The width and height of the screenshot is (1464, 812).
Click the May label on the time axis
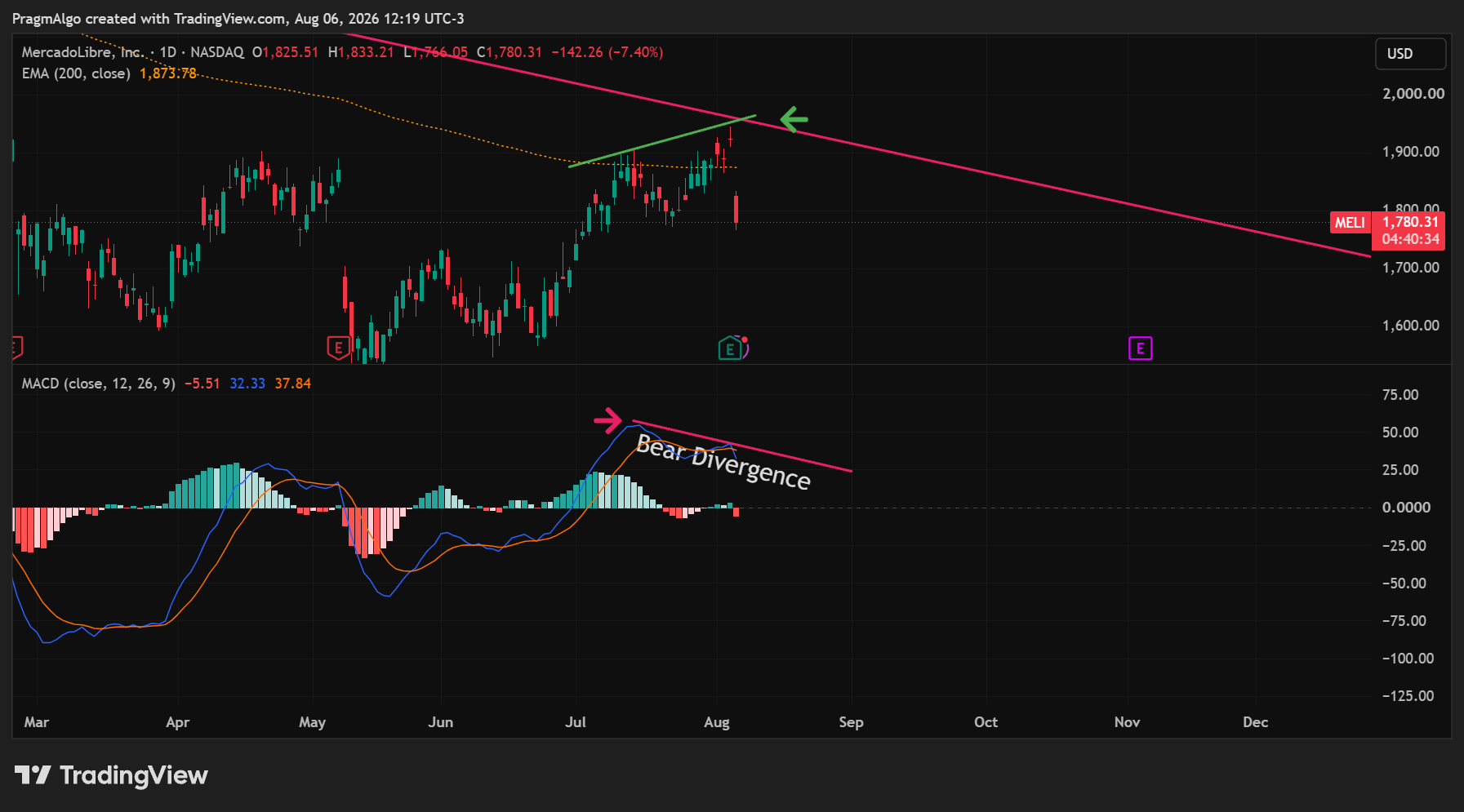[312, 722]
